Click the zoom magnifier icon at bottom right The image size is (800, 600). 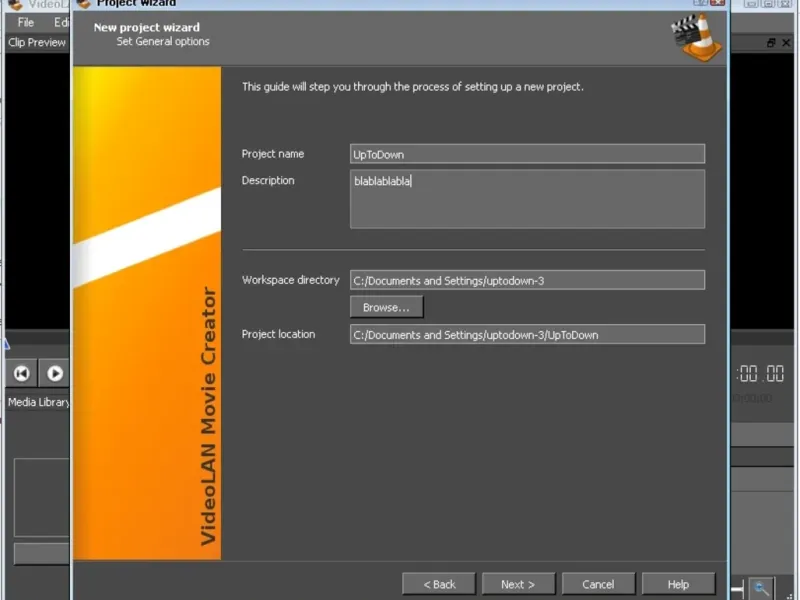(761, 588)
